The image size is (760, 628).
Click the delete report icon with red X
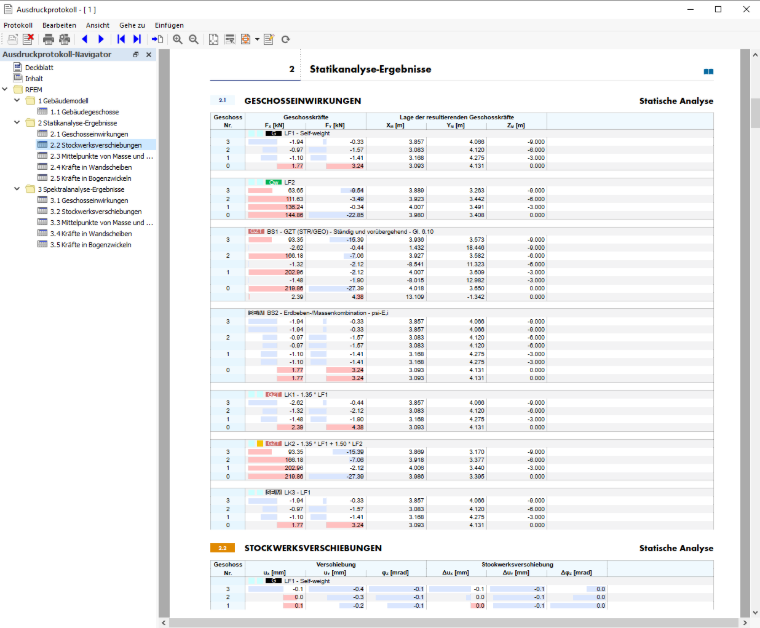[x=29, y=39]
